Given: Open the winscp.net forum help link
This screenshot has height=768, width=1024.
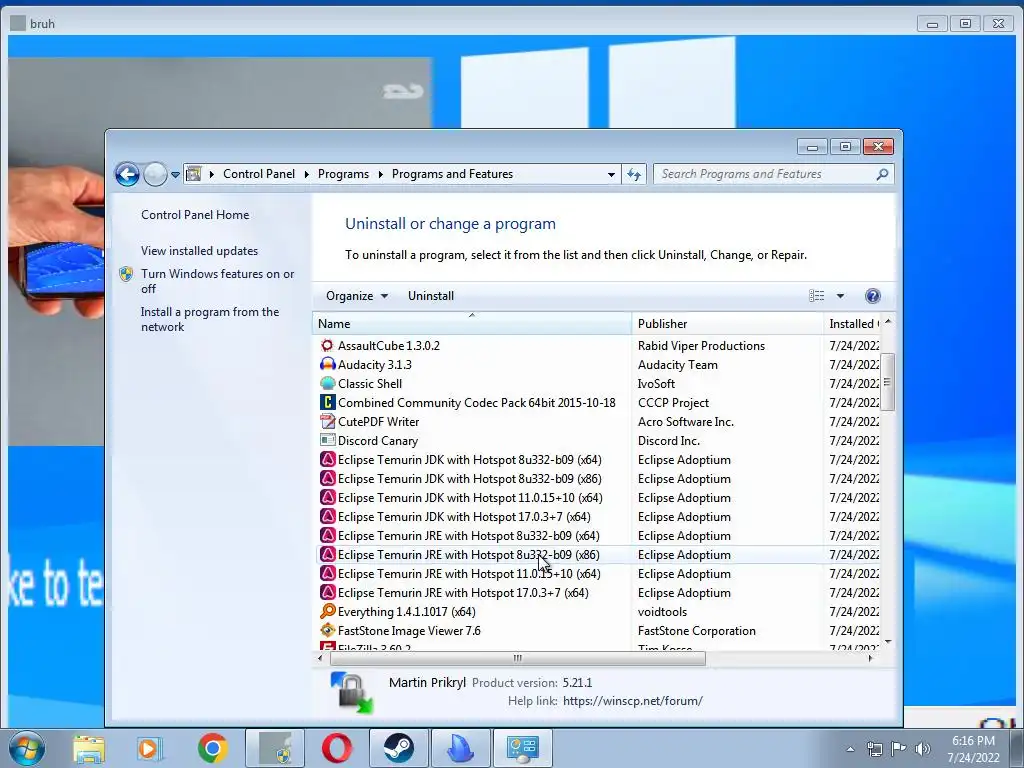Looking at the screenshot, I should tap(632, 701).
